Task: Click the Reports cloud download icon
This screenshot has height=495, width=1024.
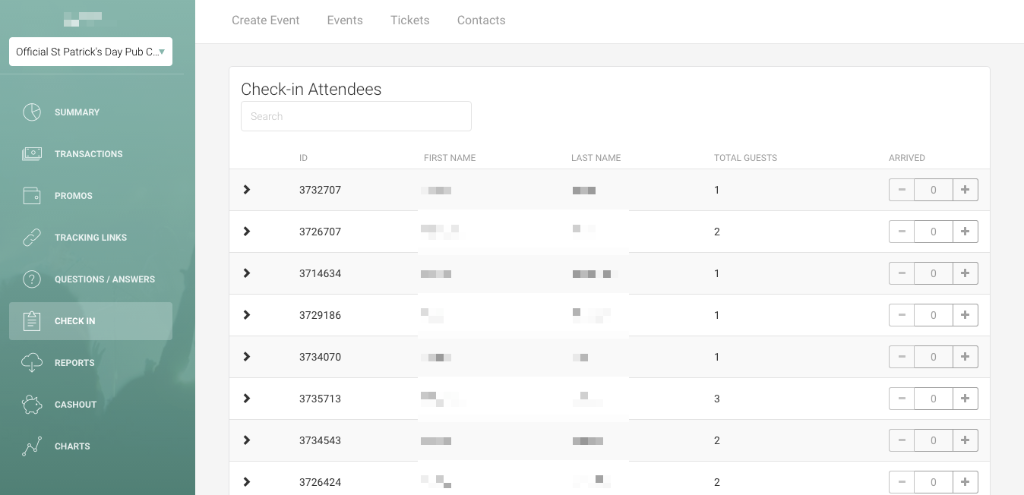Action: click(x=32, y=363)
